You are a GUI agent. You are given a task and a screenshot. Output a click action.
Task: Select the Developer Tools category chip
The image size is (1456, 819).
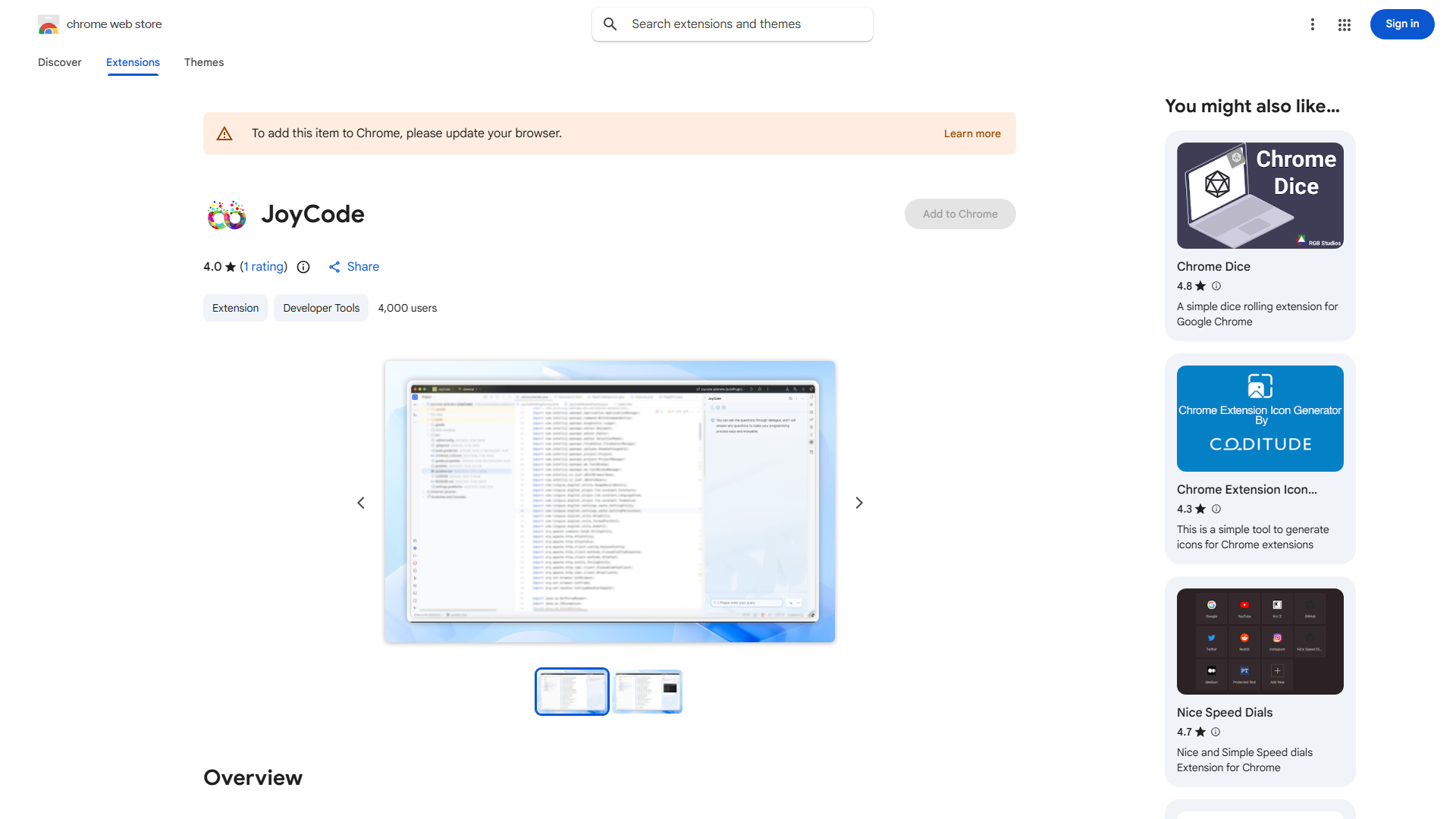pyautogui.click(x=321, y=308)
